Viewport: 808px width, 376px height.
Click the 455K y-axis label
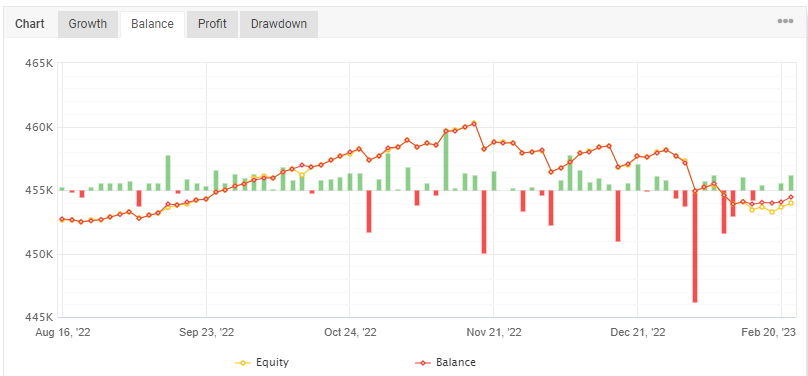coord(39,191)
